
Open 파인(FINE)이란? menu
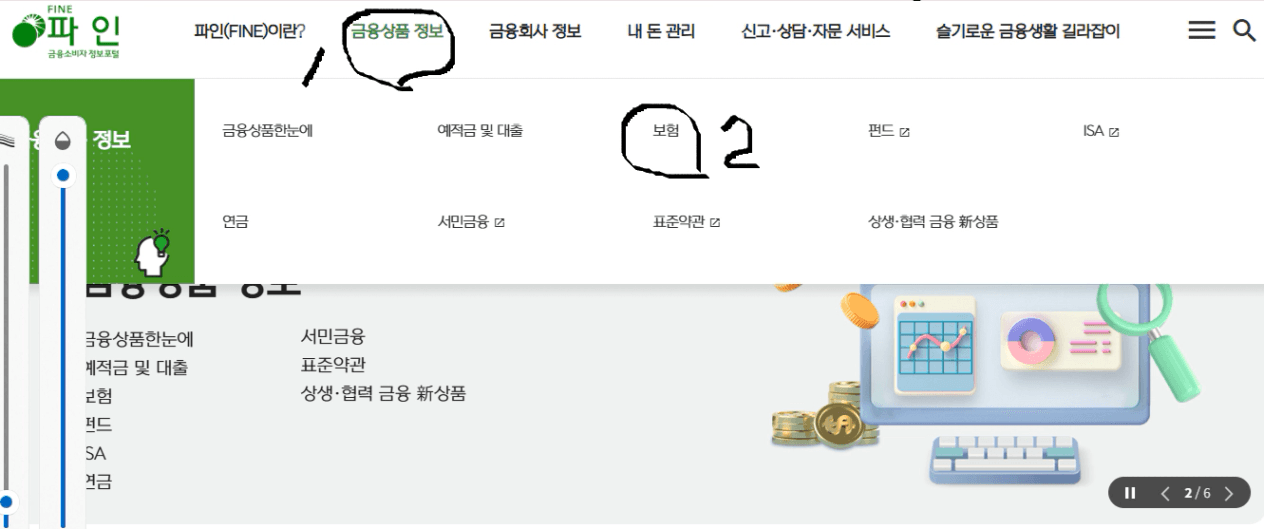(249, 31)
